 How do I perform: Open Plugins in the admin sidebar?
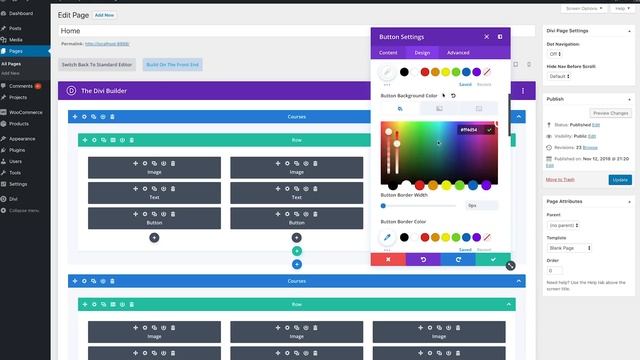(x=17, y=150)
